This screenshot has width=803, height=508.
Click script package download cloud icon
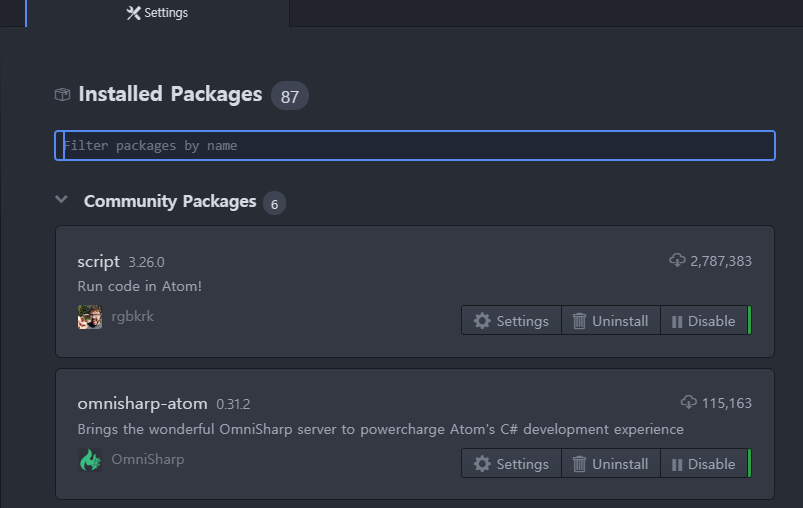tap(677, 260)
